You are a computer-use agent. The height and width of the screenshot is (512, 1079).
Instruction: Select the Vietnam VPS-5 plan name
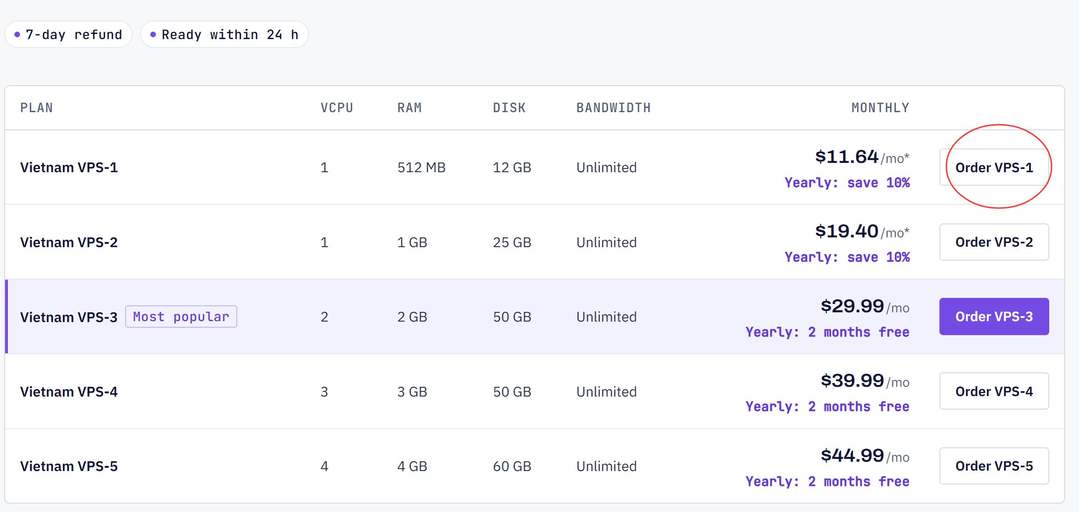tap(69, 467)
